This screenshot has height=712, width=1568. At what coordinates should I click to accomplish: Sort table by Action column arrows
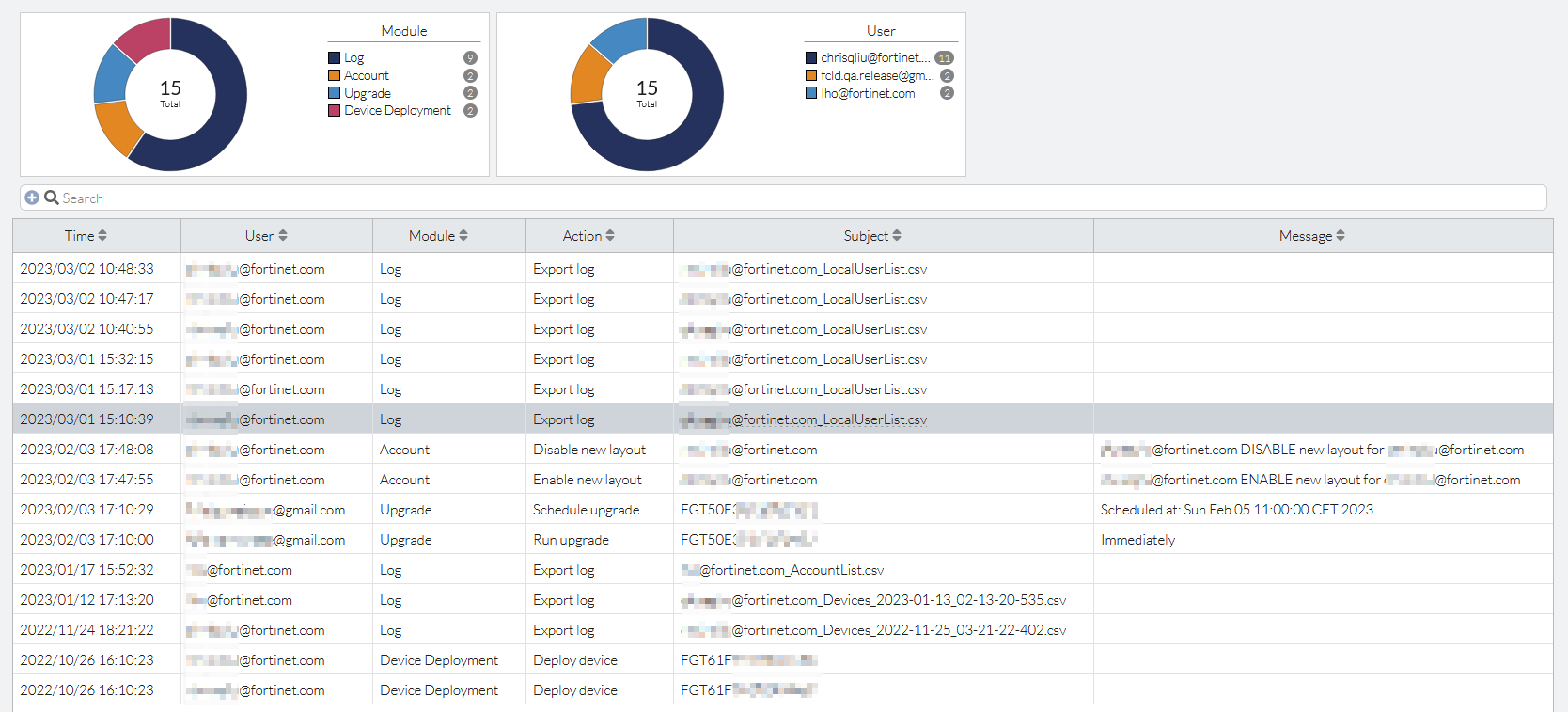point(610,236)
